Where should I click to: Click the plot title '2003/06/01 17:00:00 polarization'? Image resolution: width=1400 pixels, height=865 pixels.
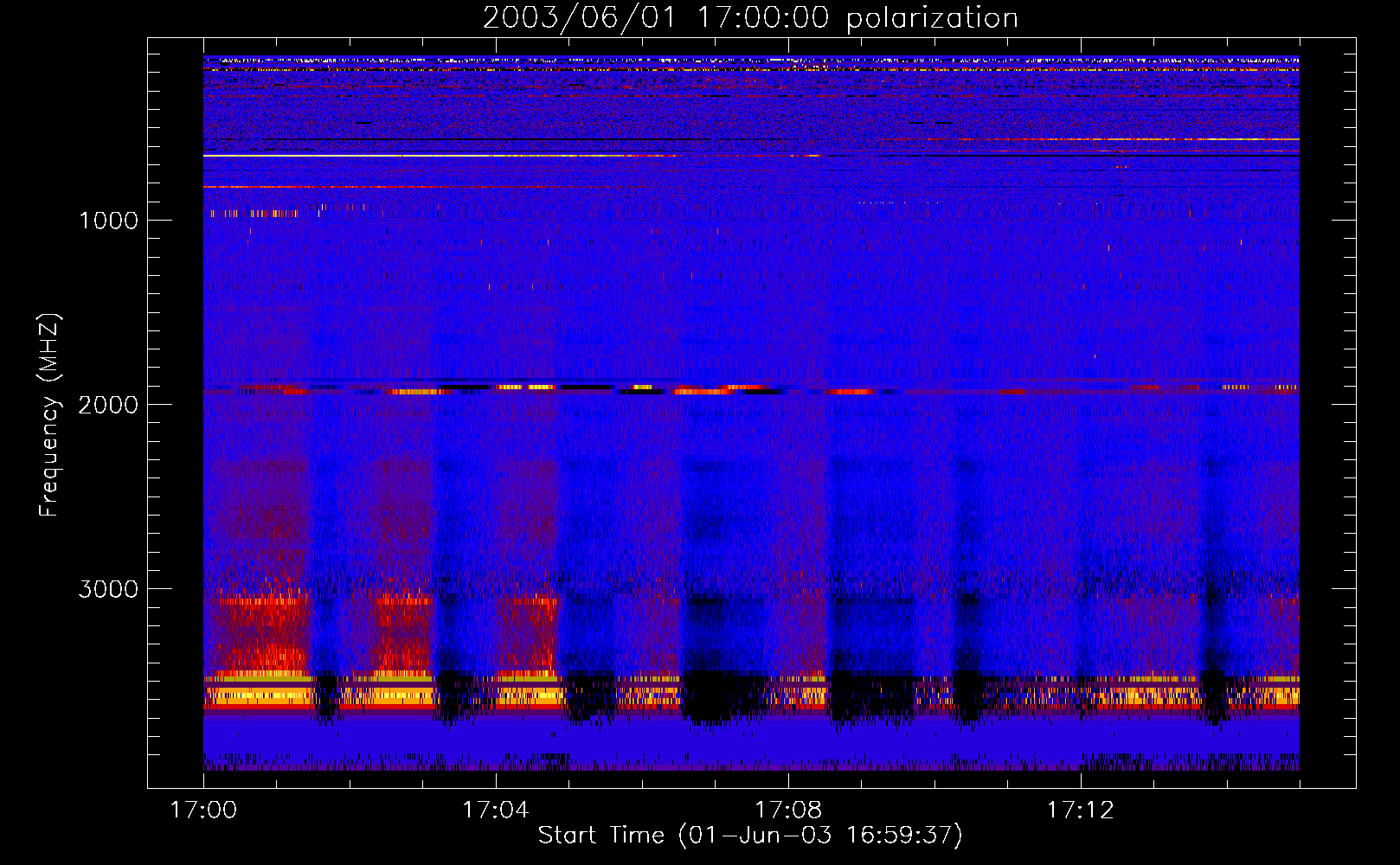click(x=750, y=18)
